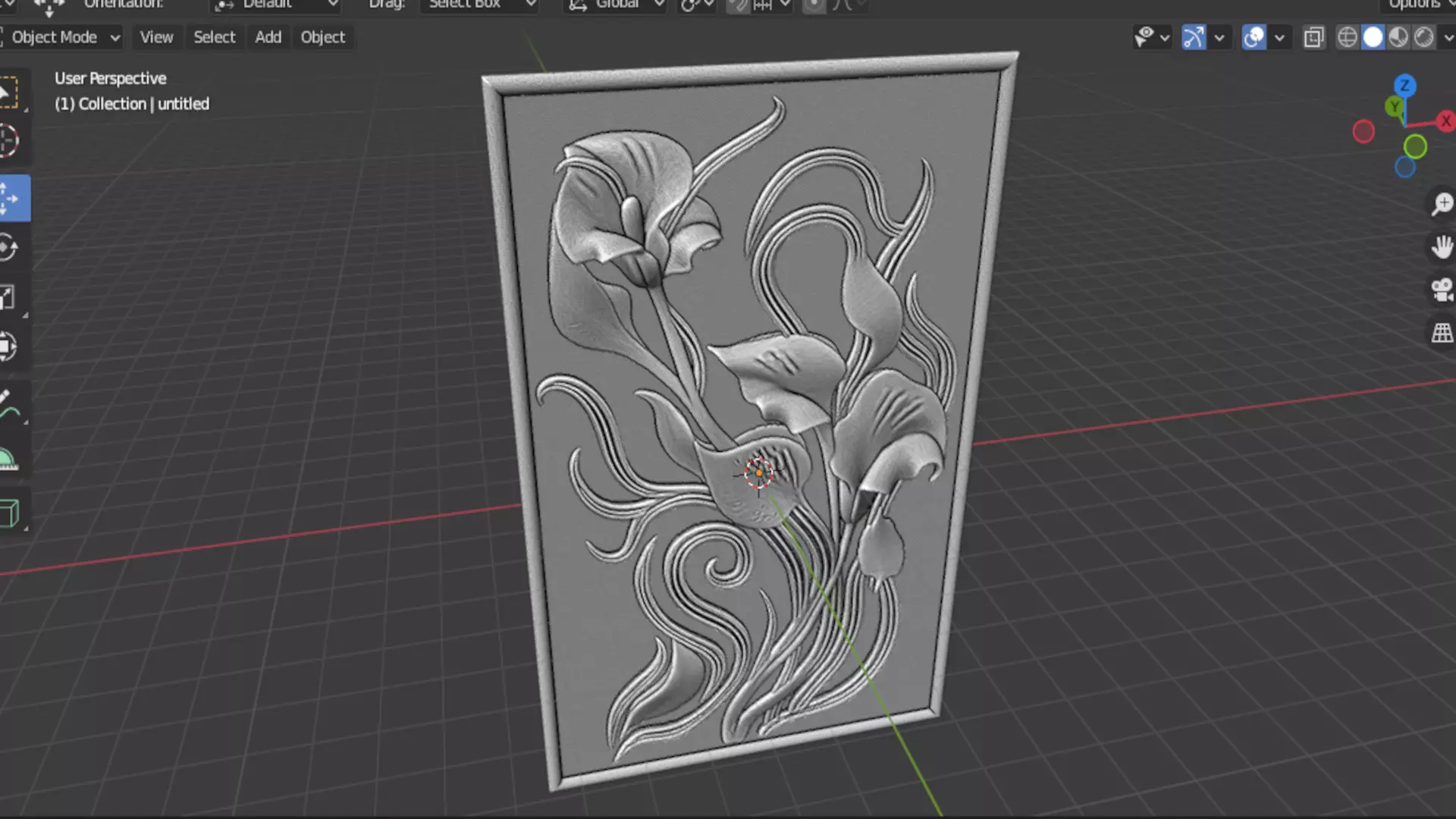Click the negative X red circle gizmo

click(x=1363, y=132)
